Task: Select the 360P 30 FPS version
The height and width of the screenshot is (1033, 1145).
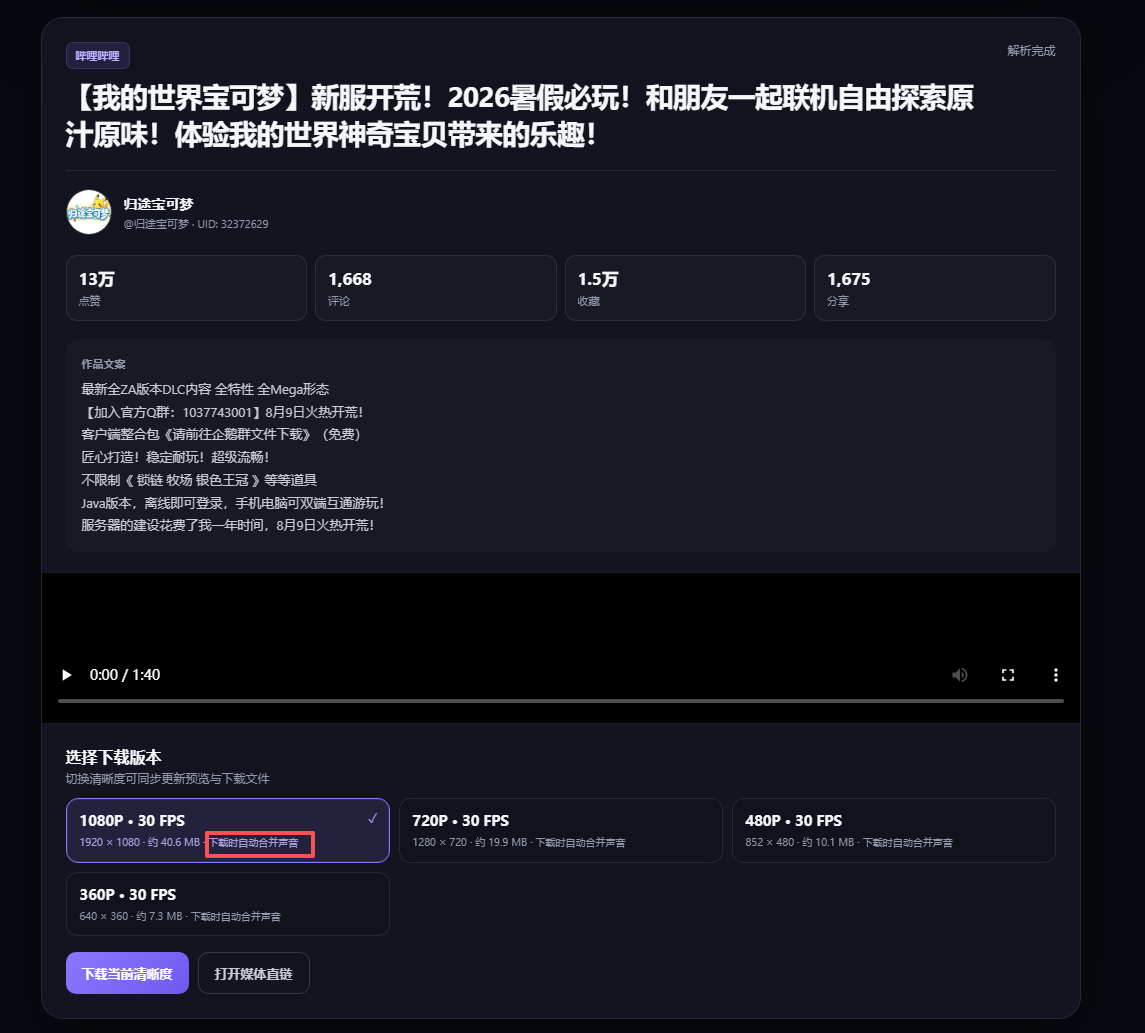Action: pyautogui.click(x=228, y=904)
